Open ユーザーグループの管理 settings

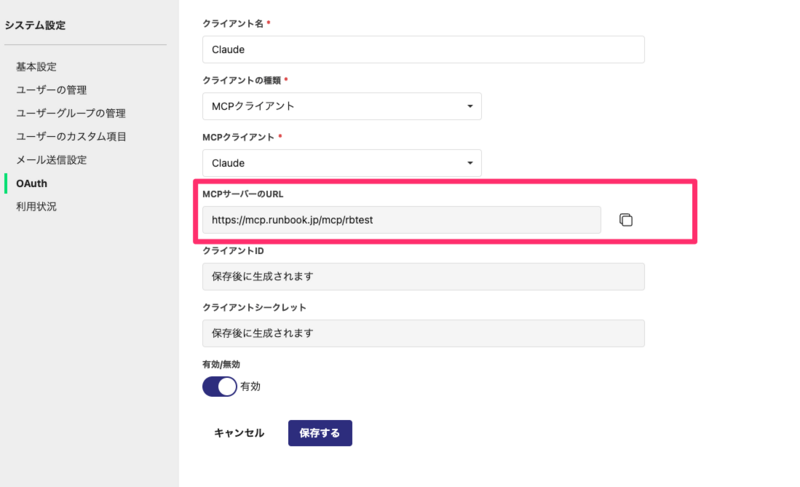click(x=70, y=113)
